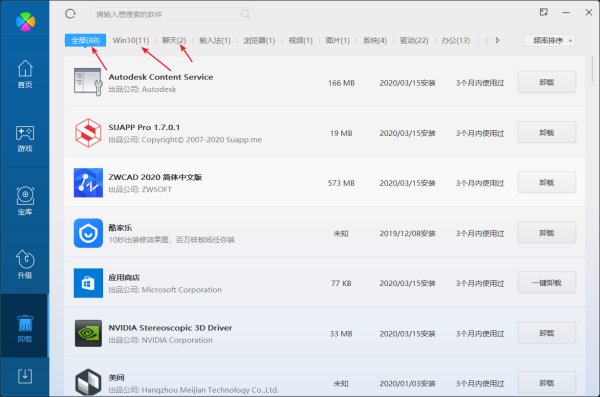Click the 573 MB size value
The height and width of the screenshot is (397, 600).
(341, 183)
